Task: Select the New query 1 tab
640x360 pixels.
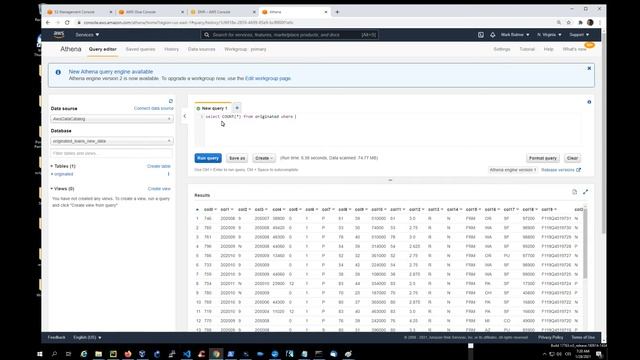Action: [x=212, y=108]
